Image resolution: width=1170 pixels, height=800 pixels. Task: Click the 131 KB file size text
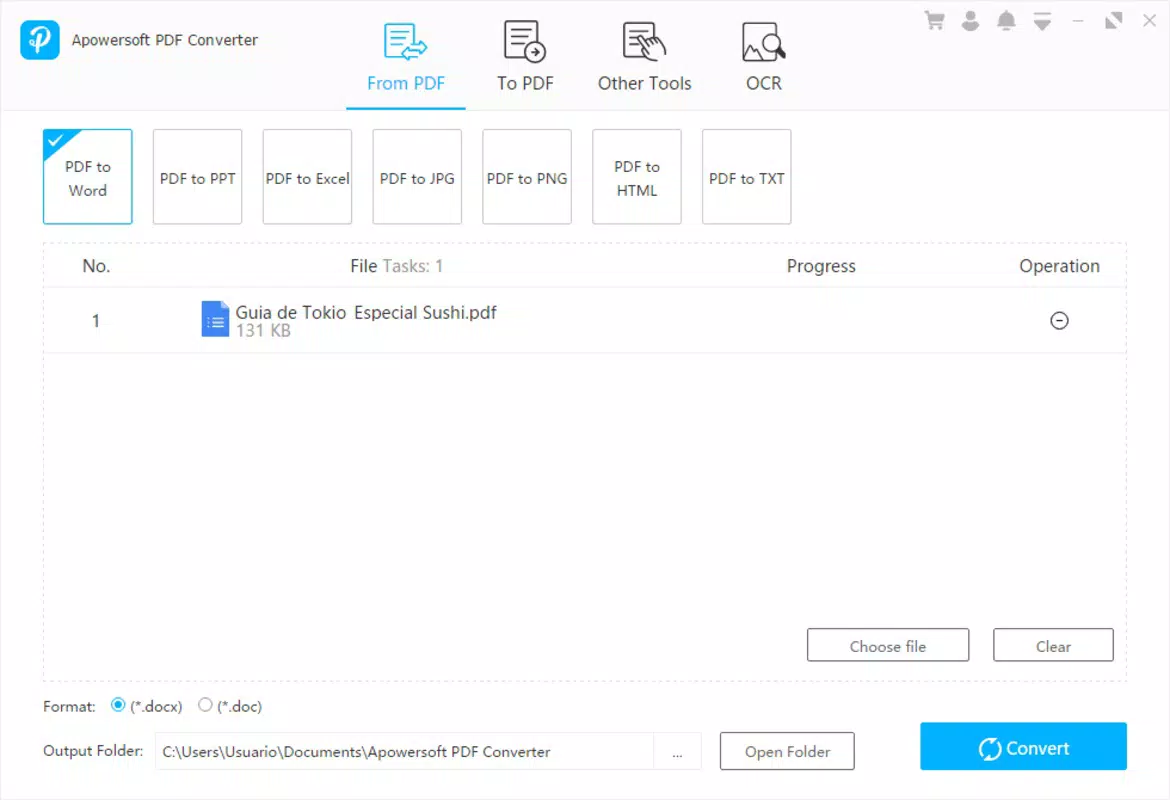pyautogui.click(x=263, y=331)
